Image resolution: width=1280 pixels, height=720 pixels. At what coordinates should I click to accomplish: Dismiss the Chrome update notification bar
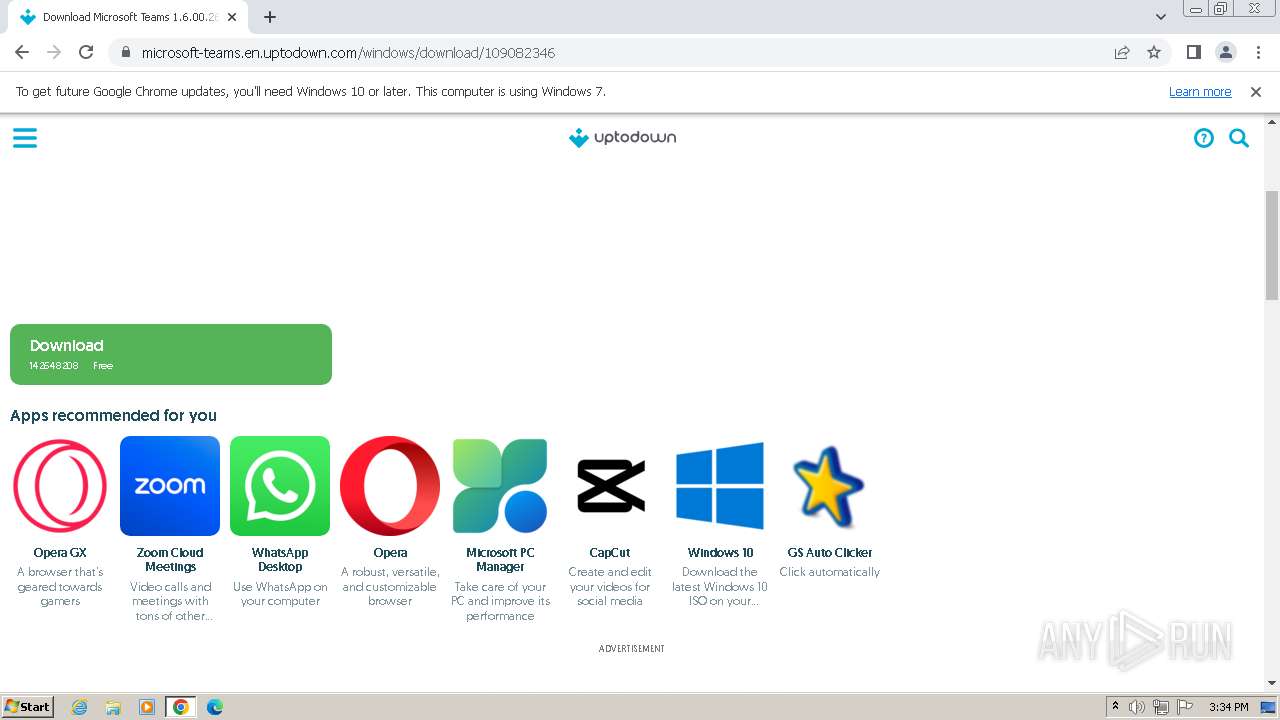[1256, 91]
